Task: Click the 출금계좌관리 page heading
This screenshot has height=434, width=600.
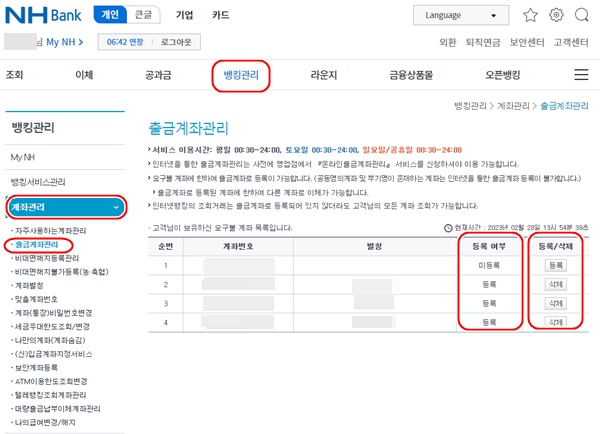Action: (x=189, y=128)
